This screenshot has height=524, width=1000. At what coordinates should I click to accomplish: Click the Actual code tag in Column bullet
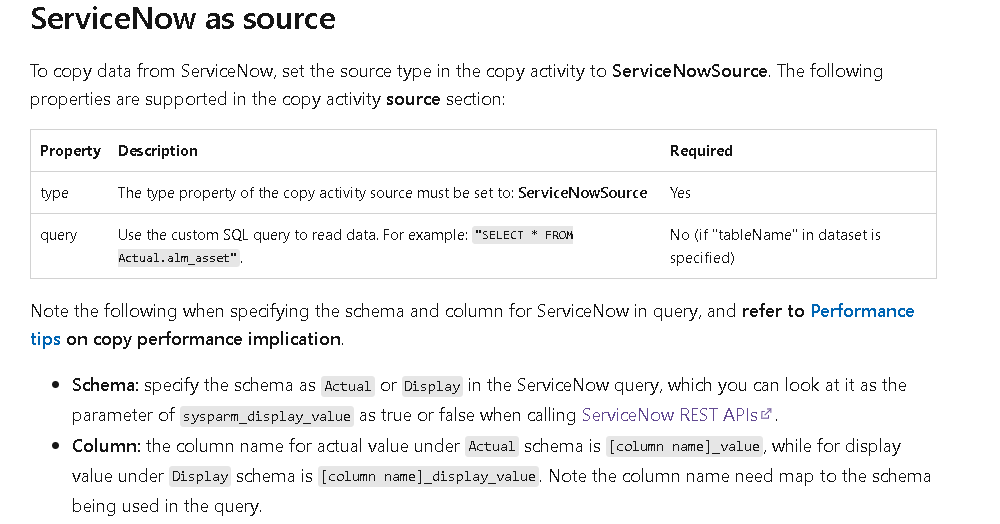pos(491,446)
